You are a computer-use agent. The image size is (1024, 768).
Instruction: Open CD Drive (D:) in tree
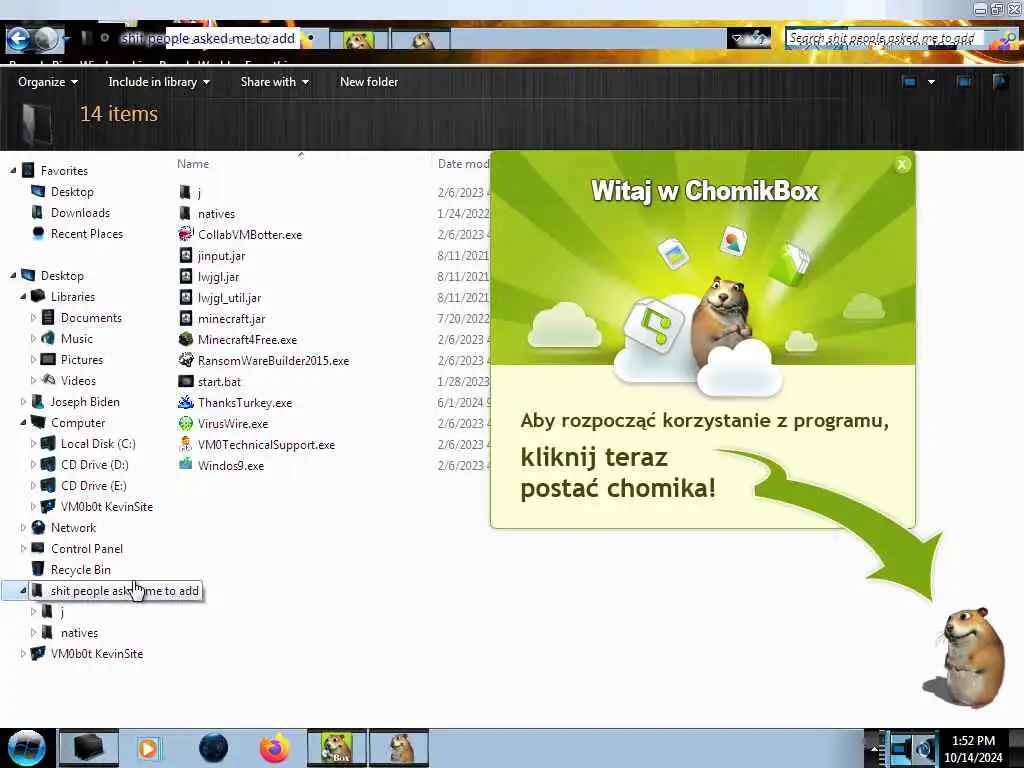[x=95, y=464]
